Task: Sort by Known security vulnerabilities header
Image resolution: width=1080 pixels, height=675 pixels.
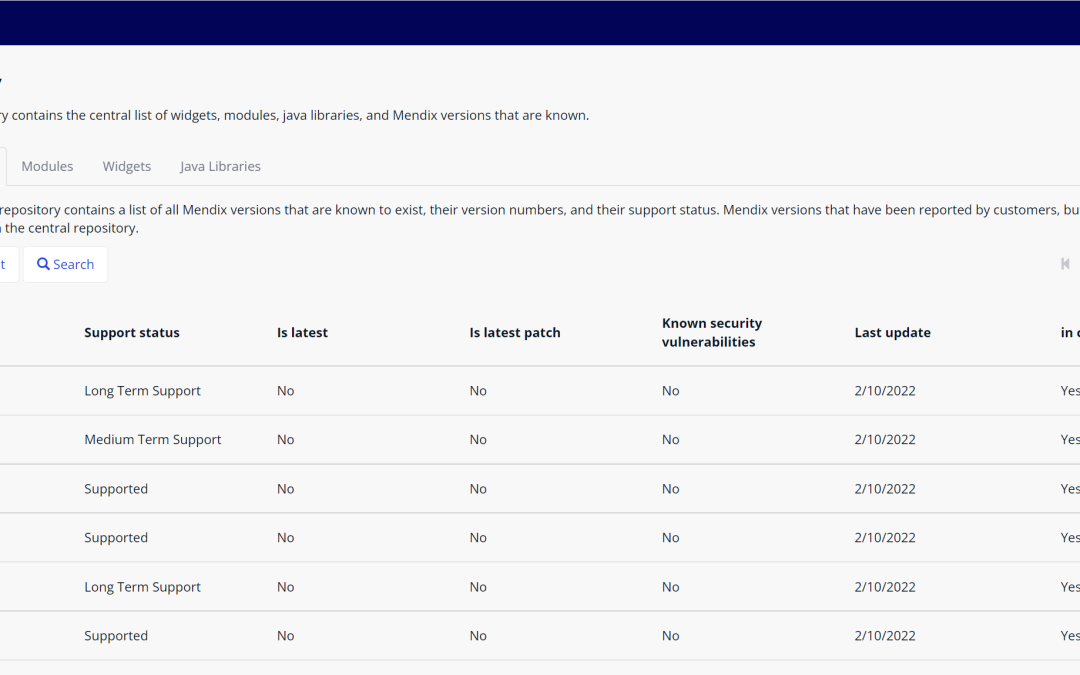Action: point(712,333)
